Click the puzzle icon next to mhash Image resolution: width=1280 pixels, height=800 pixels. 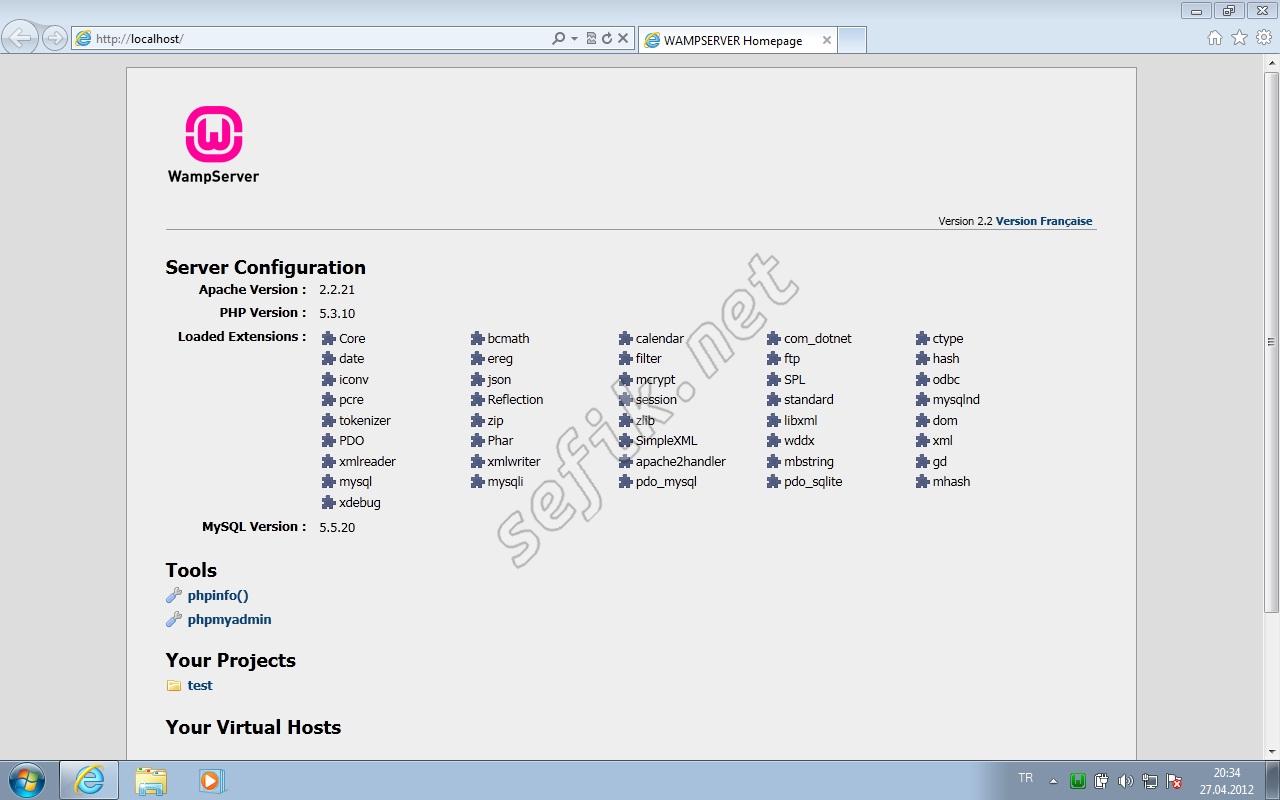click(x=923, y=481)
